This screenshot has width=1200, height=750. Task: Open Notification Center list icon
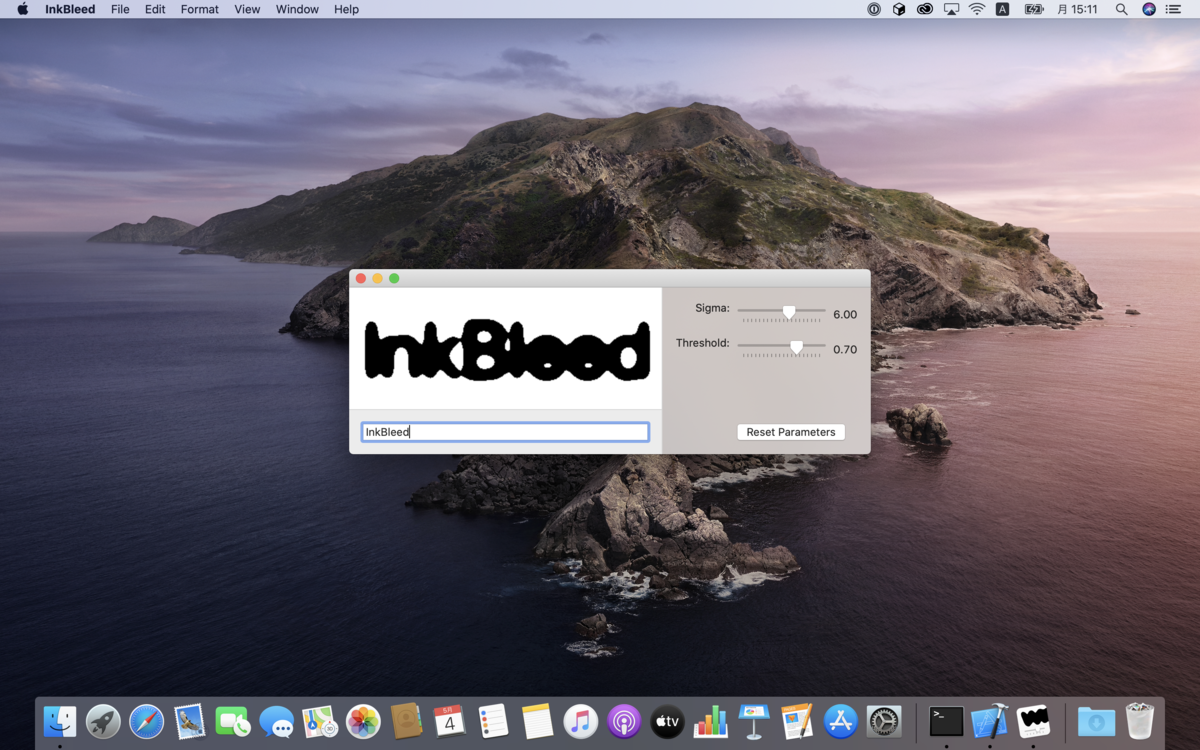click(1174, 9)
